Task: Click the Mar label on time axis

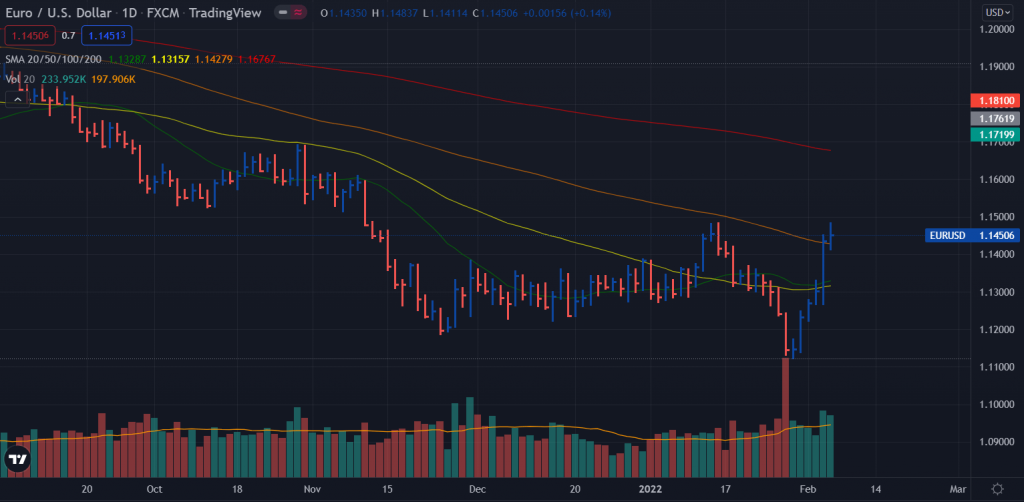Action: click(x=957, y=488)
